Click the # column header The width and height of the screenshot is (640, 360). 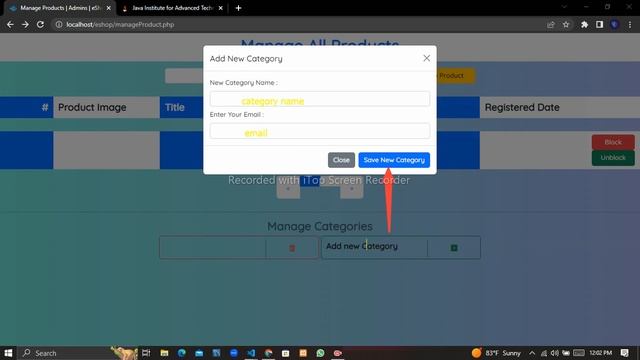[27, 107]
